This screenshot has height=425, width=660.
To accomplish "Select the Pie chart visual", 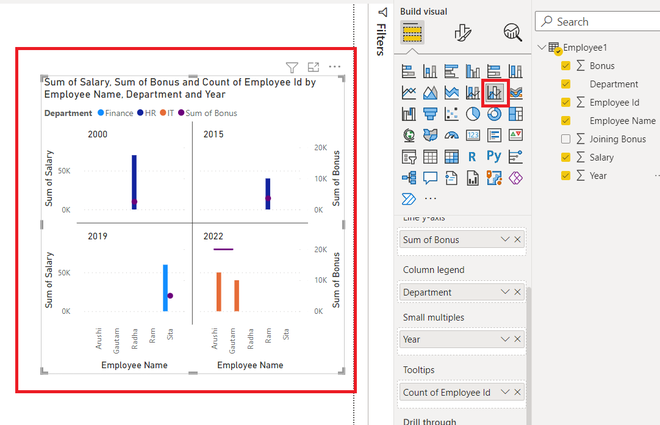I will 473,114.
